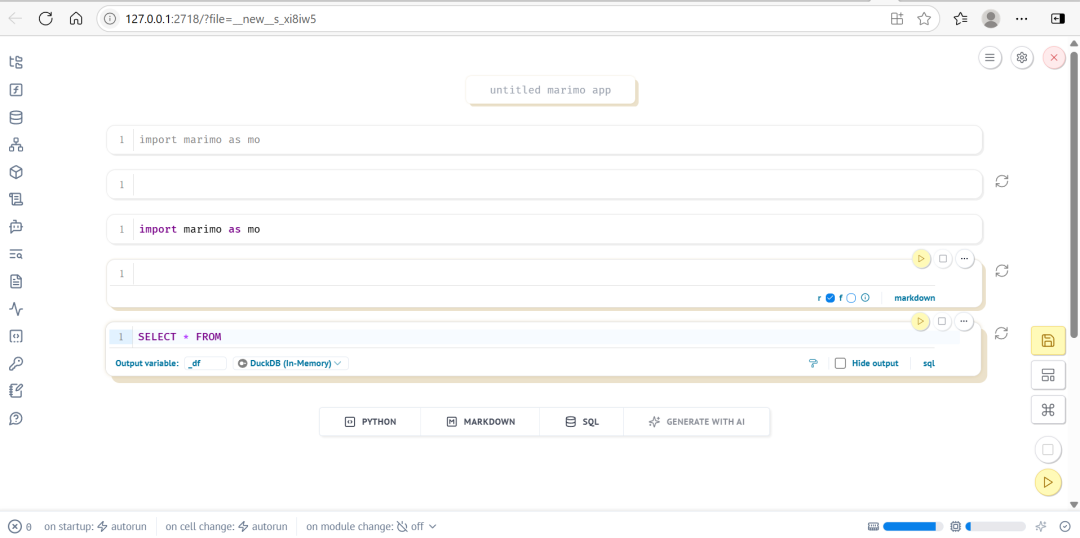The height and width of the screenshot is (538, 1080).
Task: Open the tracing activity icon in sidebar
Action: [16, 309]
